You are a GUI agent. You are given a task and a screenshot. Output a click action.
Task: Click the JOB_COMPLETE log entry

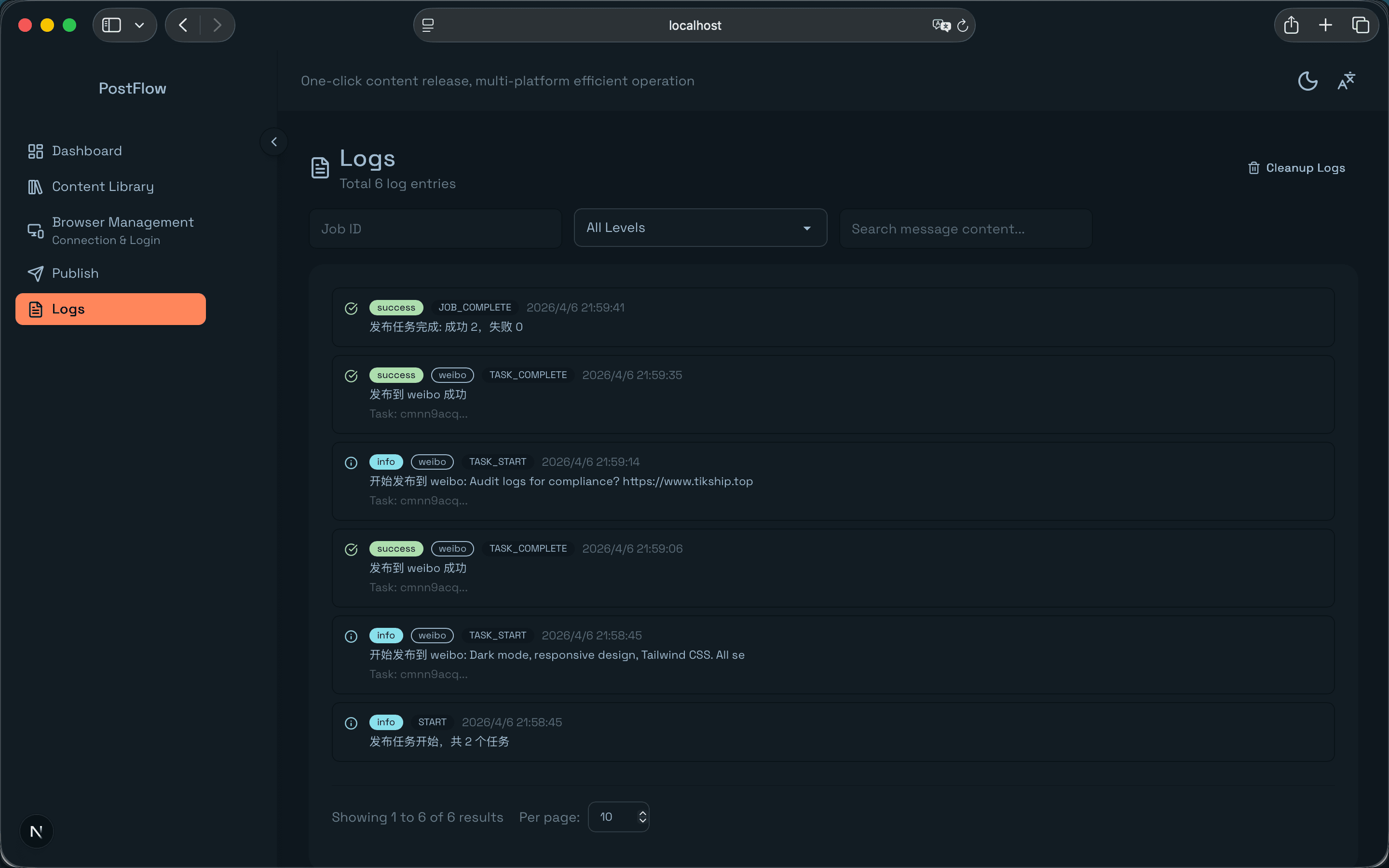pos(832,317)
